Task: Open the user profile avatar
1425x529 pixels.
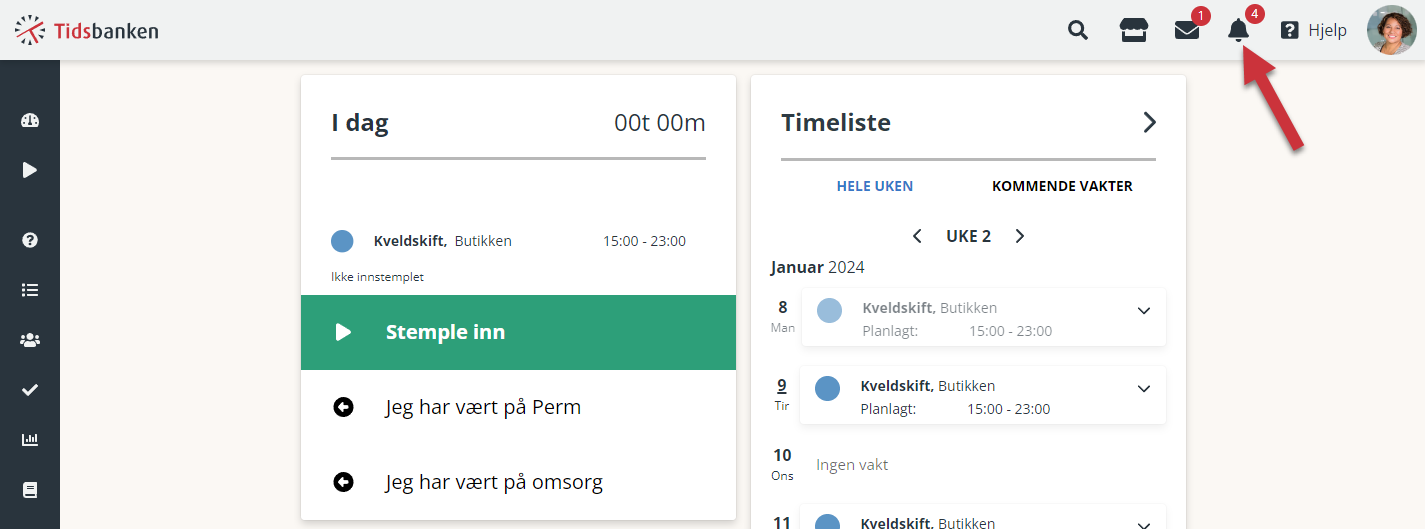Action: tap(1392, 30)
